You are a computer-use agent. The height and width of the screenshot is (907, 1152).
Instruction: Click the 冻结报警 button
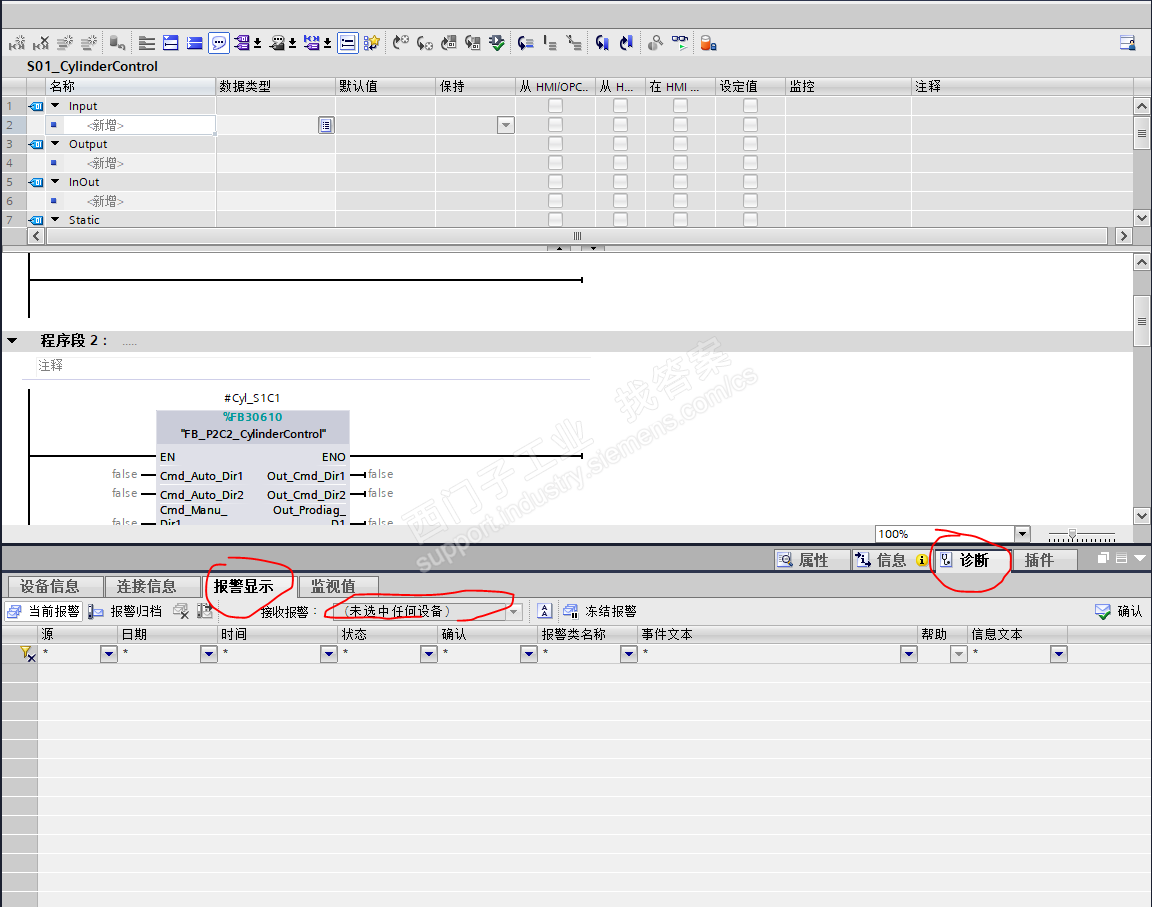pos(600,611)
